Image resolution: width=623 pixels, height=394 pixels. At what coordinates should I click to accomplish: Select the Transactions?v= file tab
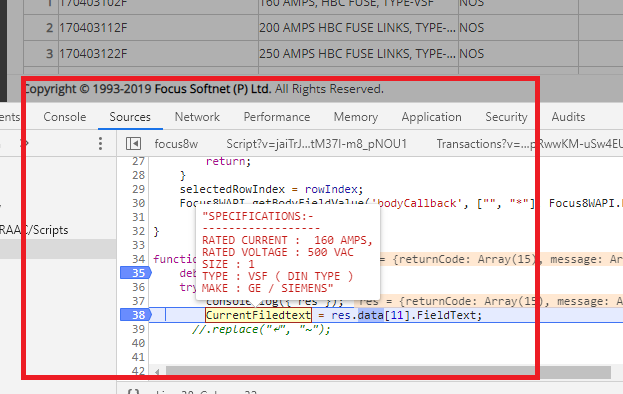pos(529,144)
